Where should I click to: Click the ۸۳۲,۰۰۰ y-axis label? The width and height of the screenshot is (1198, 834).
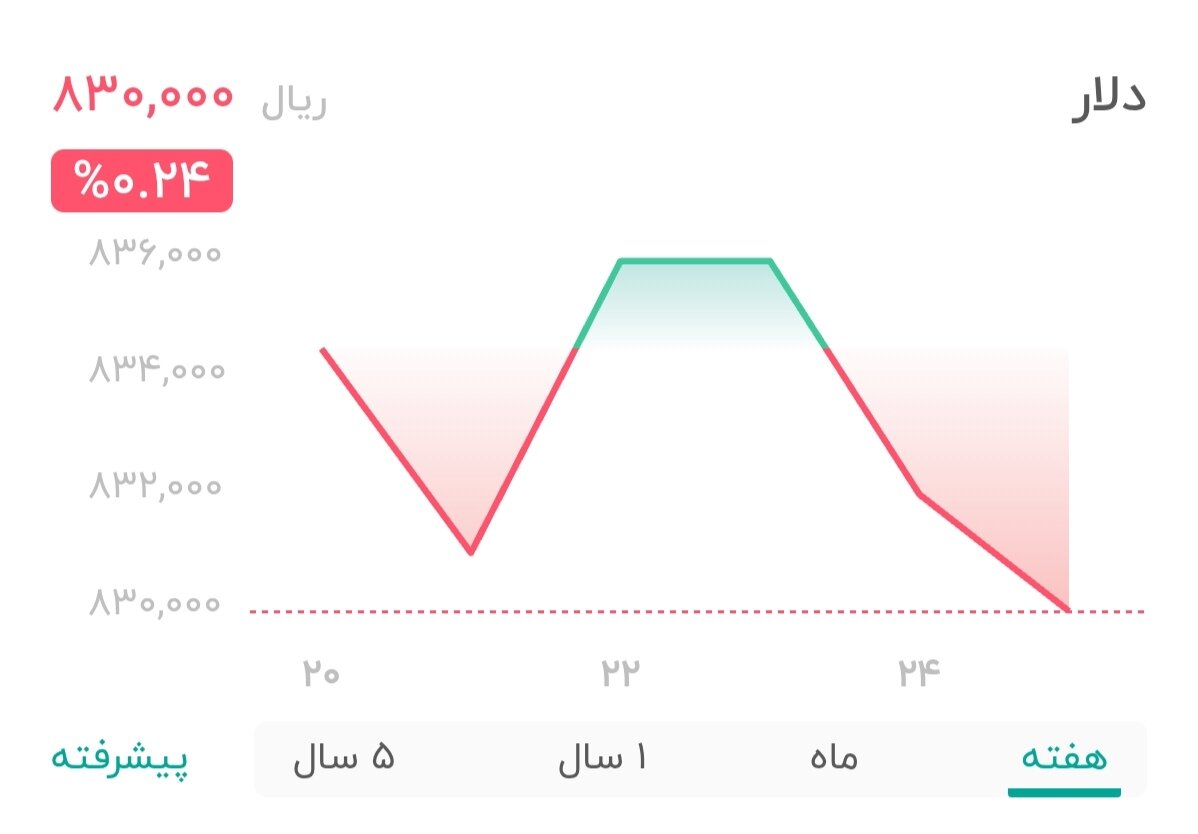click(156, 487)
